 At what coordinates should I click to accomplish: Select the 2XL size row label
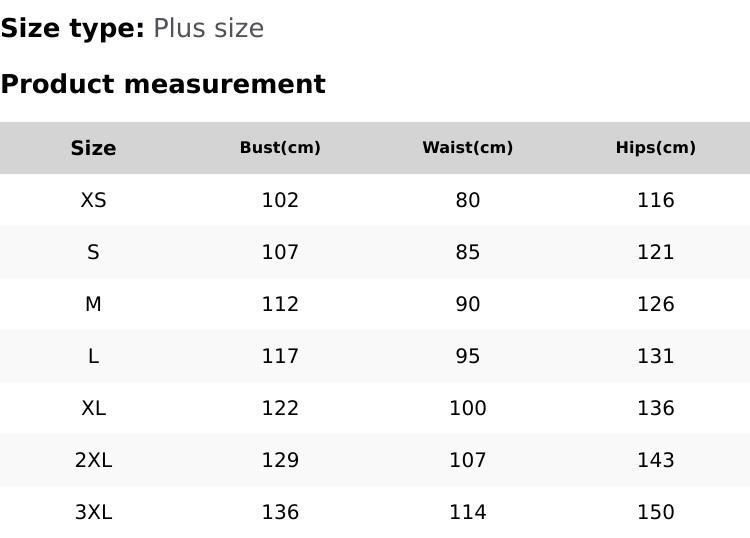pyautogui.click(x=93, y=460)
